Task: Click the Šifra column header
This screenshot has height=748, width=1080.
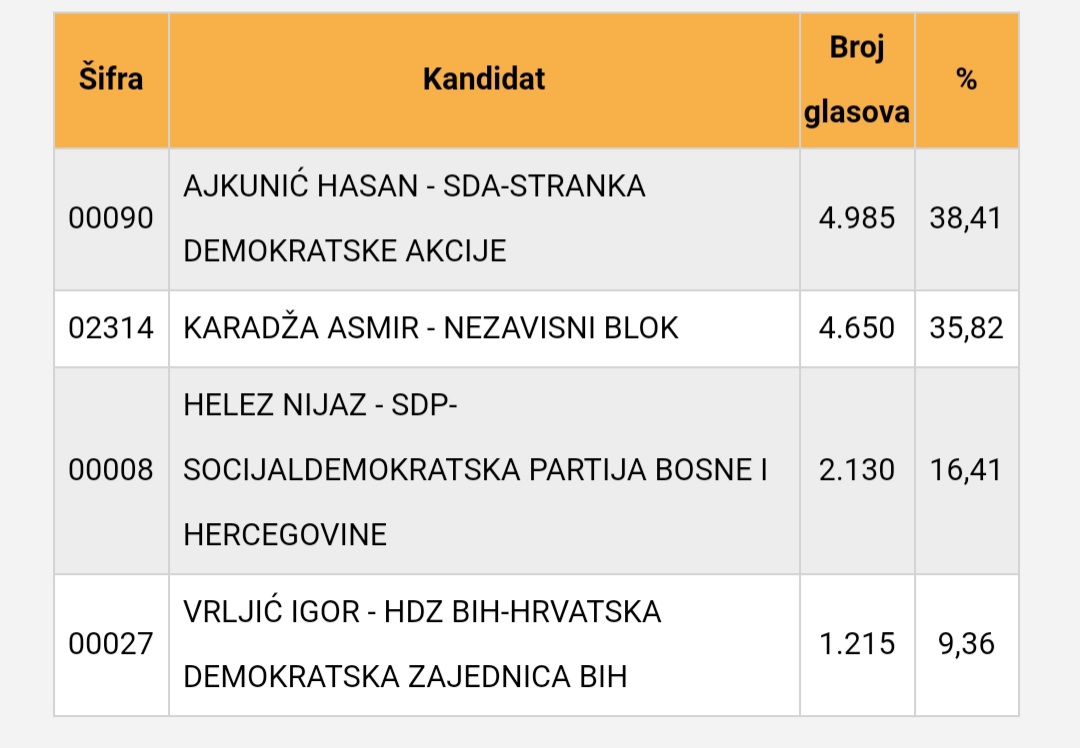Action: pos(111,80)
